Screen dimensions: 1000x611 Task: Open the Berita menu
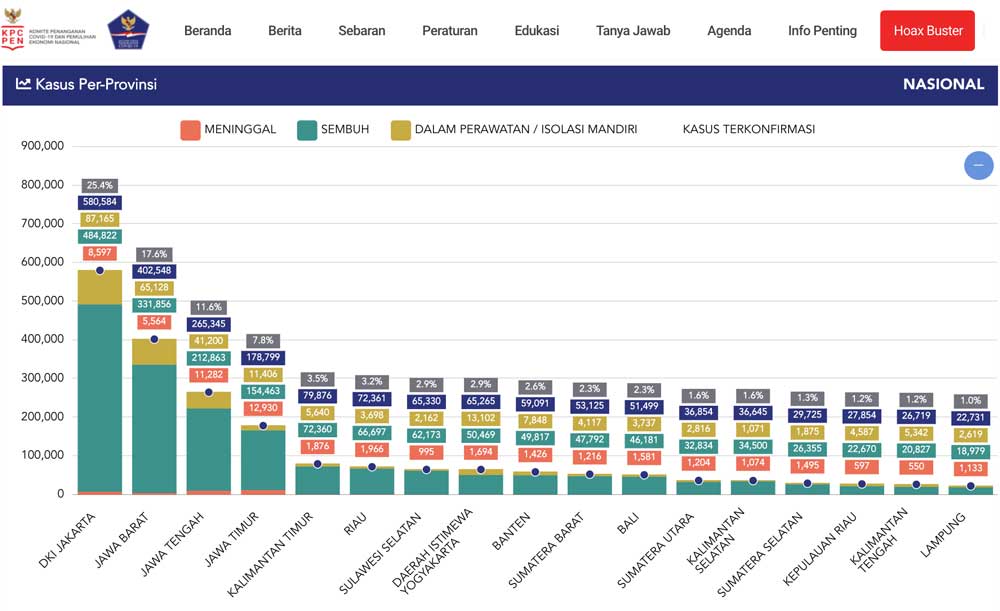coord(285,31)
